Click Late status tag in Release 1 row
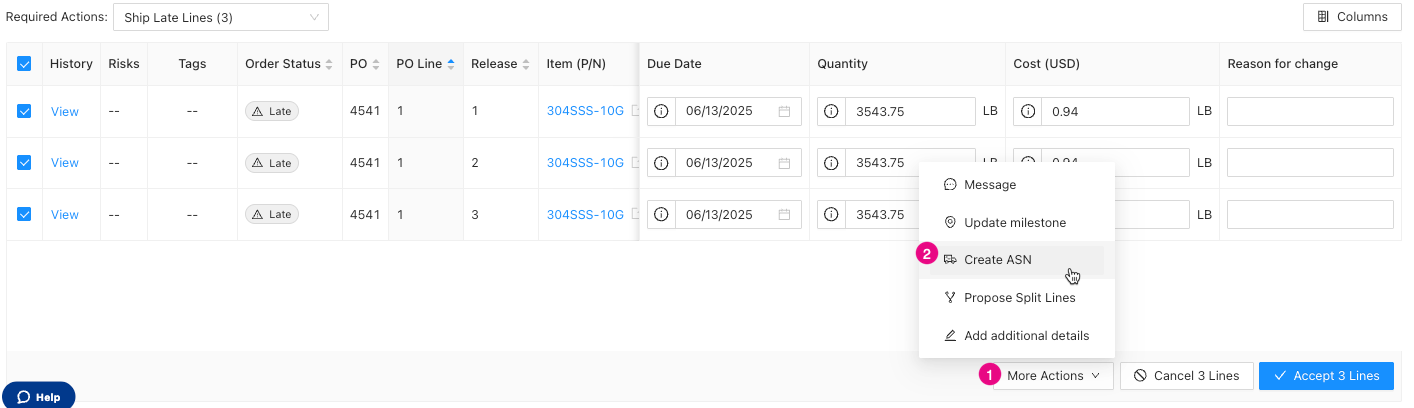The height and width of the screenshot is (408, 1414). 272,112
